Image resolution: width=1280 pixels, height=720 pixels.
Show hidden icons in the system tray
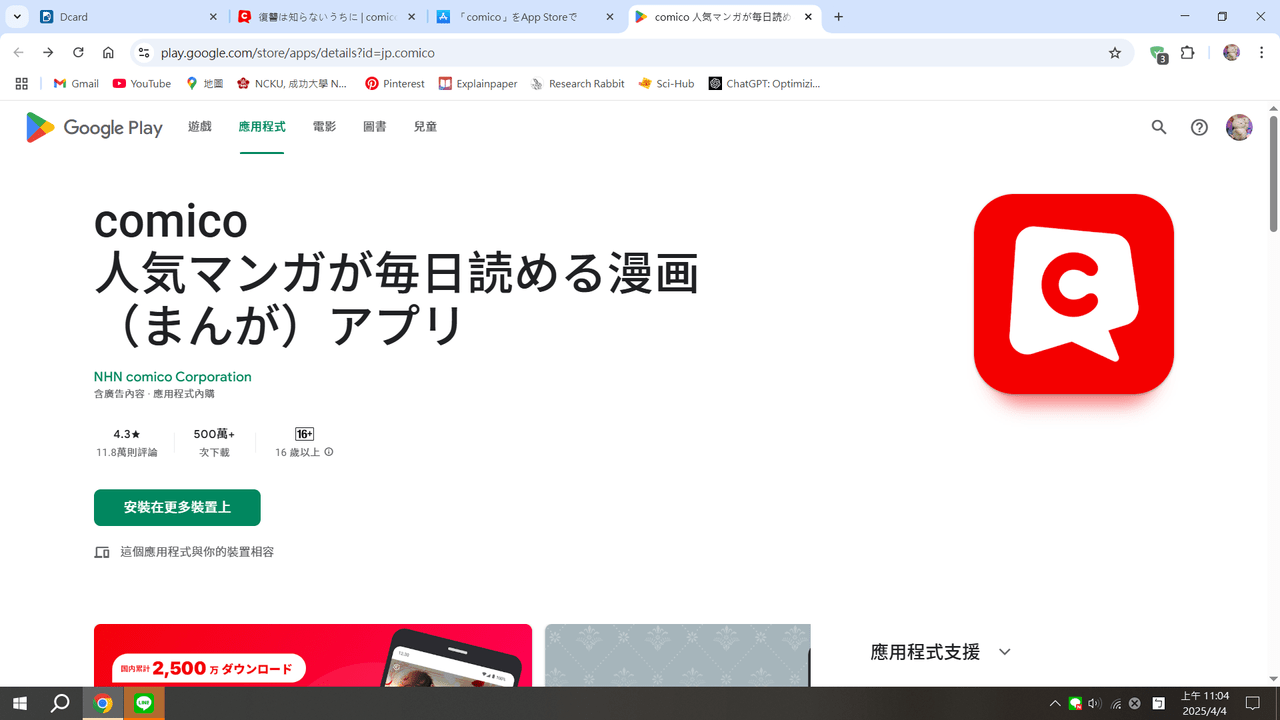coord(1055,703)
